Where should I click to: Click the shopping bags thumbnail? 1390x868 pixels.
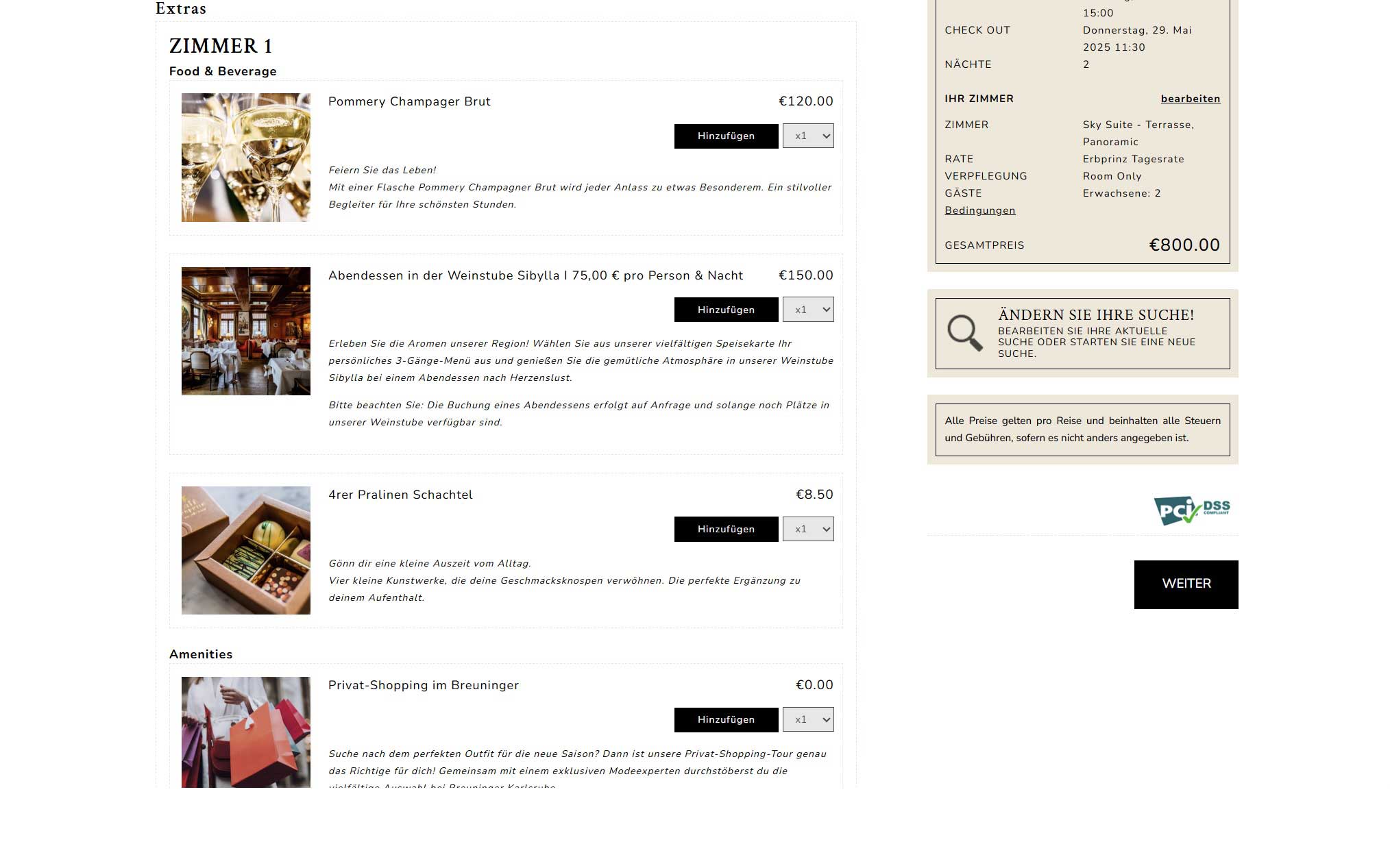click(245, 732)
